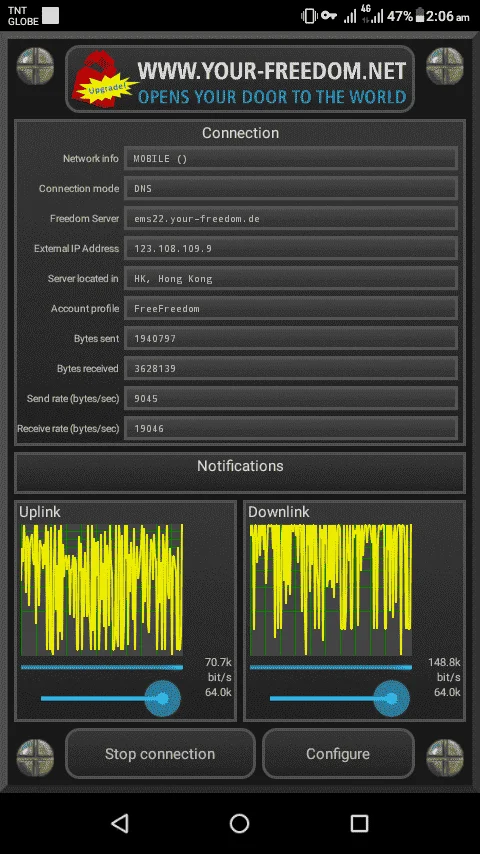The height and width of the screenshot is (854, 480).
Task: Tap the VPN key status bar icon
Action: [329, 15]
